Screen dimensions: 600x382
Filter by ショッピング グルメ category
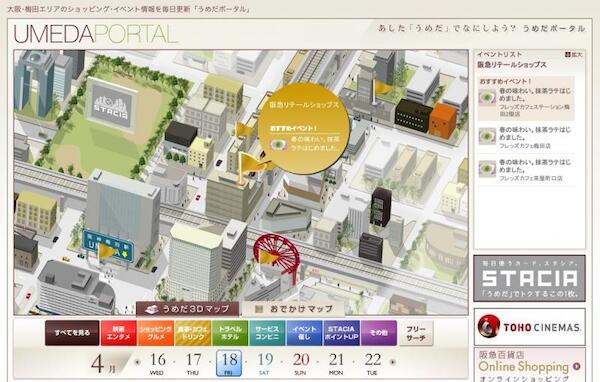[156, 333]
